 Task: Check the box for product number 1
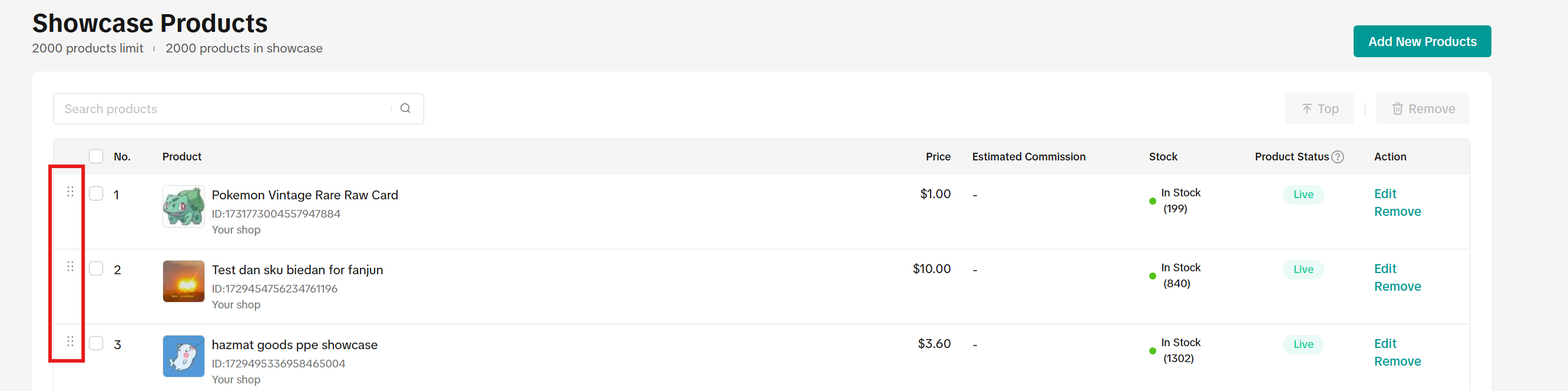96,193
